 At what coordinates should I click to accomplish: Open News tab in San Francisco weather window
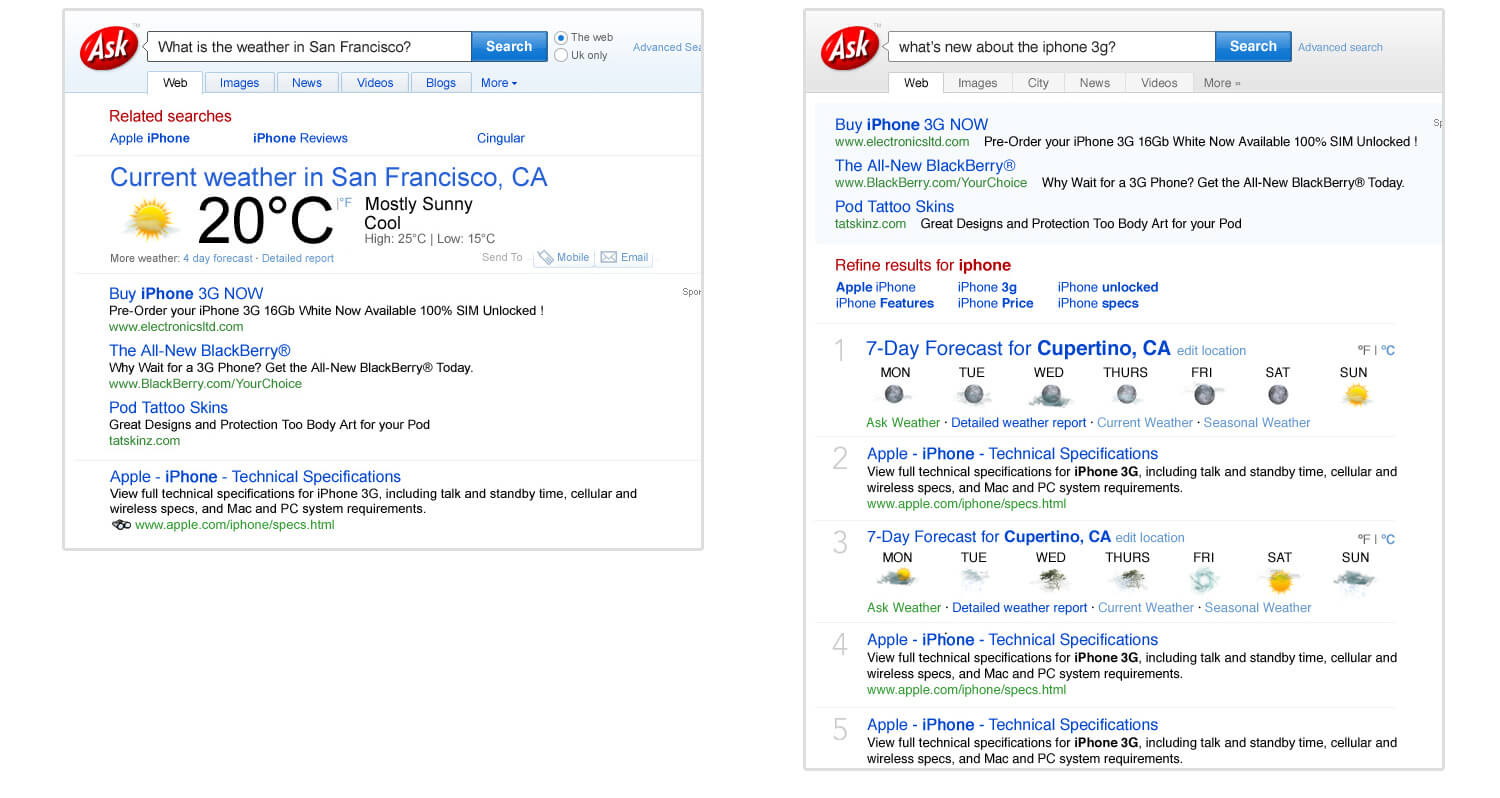[x=307, y=83]
